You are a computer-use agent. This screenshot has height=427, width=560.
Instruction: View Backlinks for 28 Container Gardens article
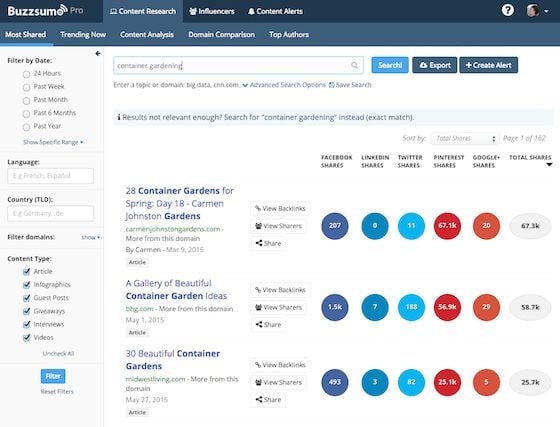(280, 209)
